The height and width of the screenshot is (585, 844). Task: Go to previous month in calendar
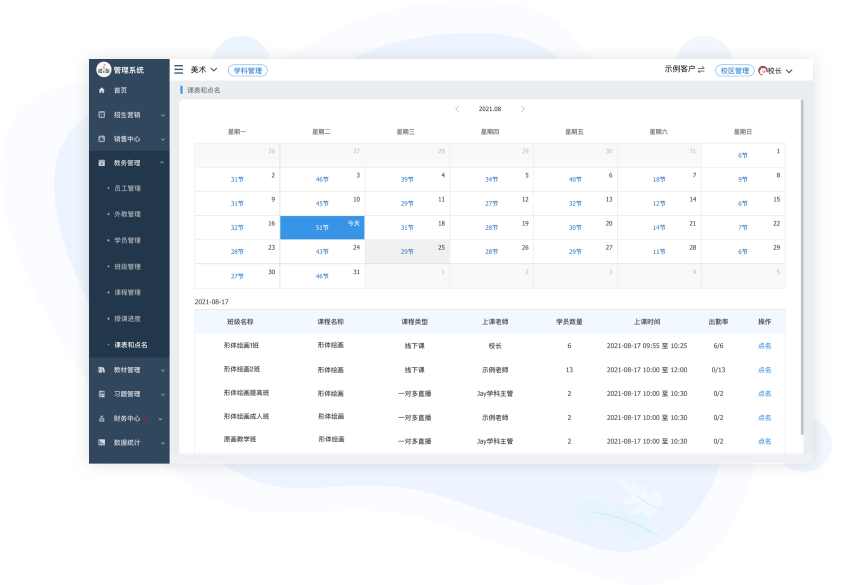coord(457,109)
